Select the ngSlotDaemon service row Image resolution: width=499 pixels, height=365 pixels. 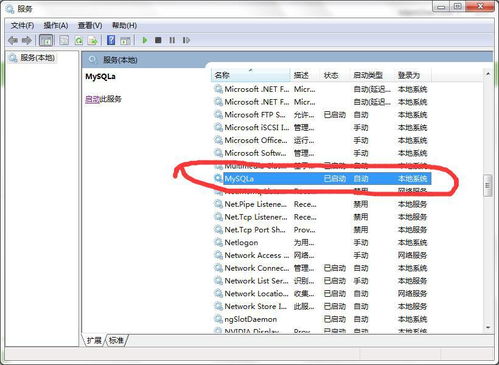pyautogui.click(x=323, y=319)
